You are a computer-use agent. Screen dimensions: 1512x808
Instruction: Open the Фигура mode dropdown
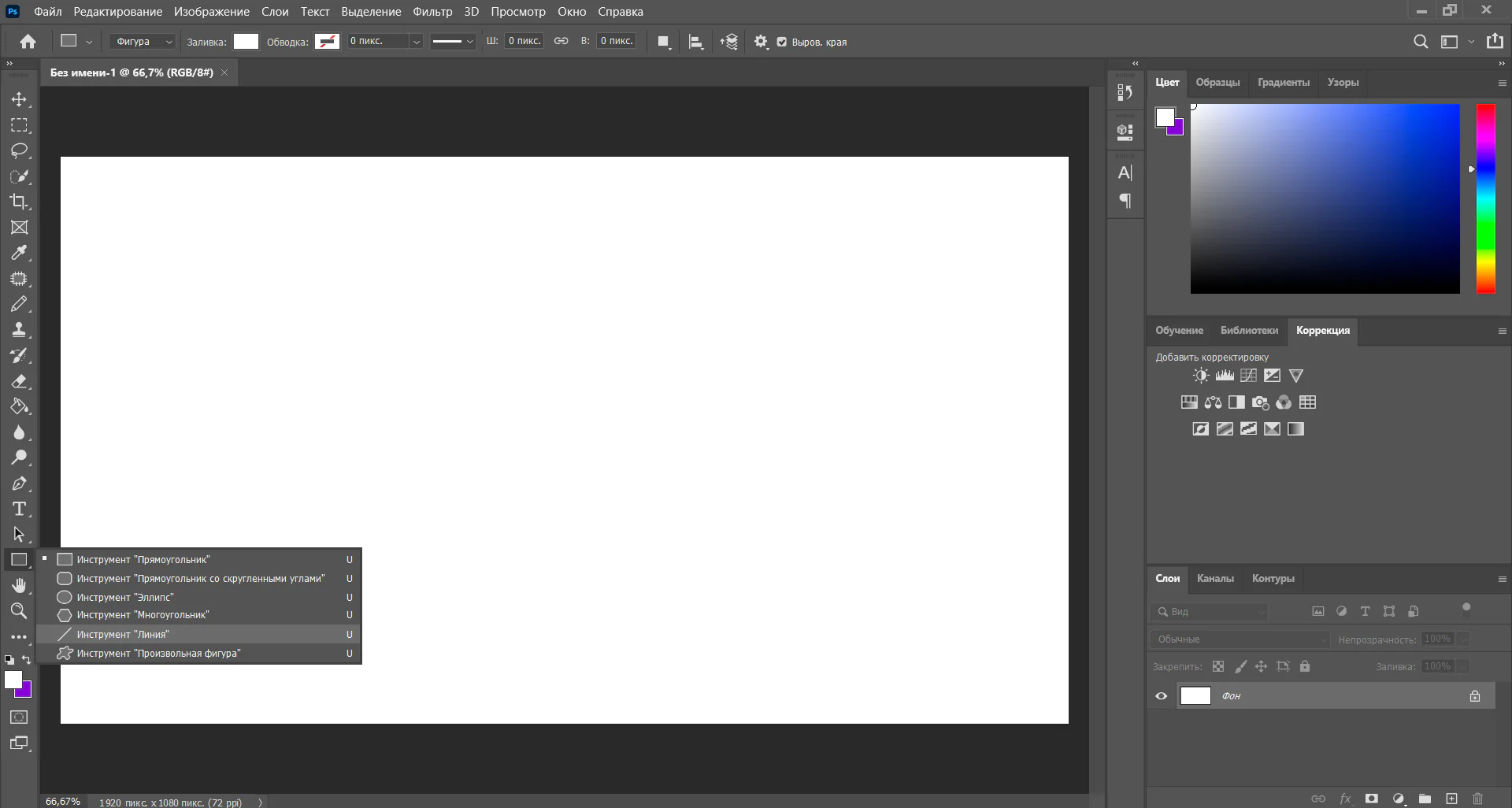coord(142,42)
